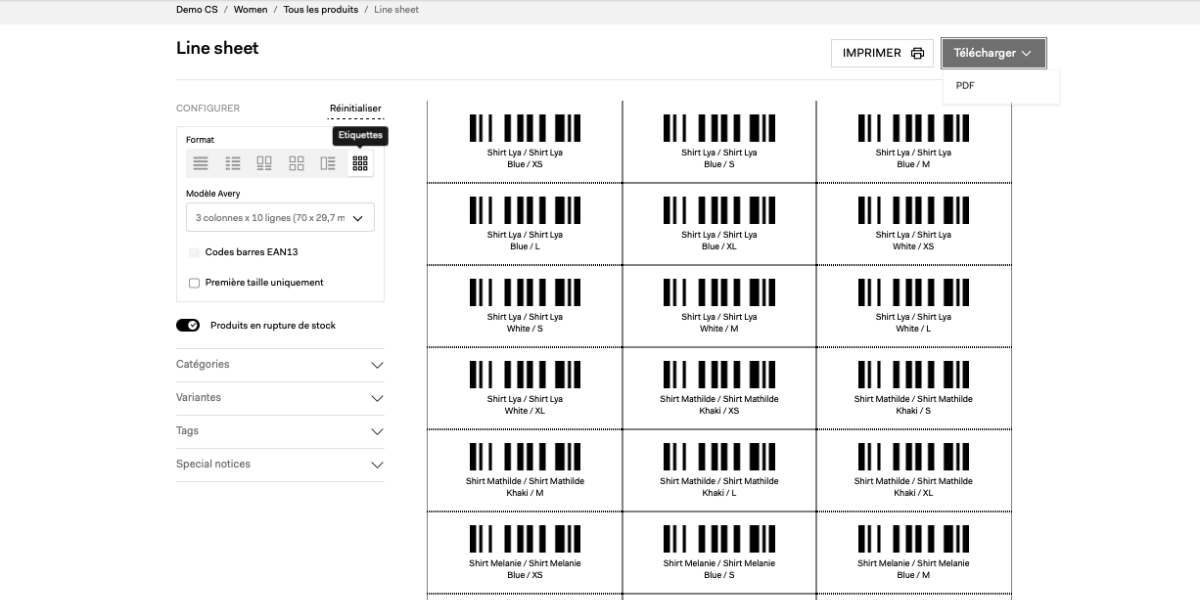Click the printer icon in IMPRIMER button
The image size is (1200, 600).
917,54
